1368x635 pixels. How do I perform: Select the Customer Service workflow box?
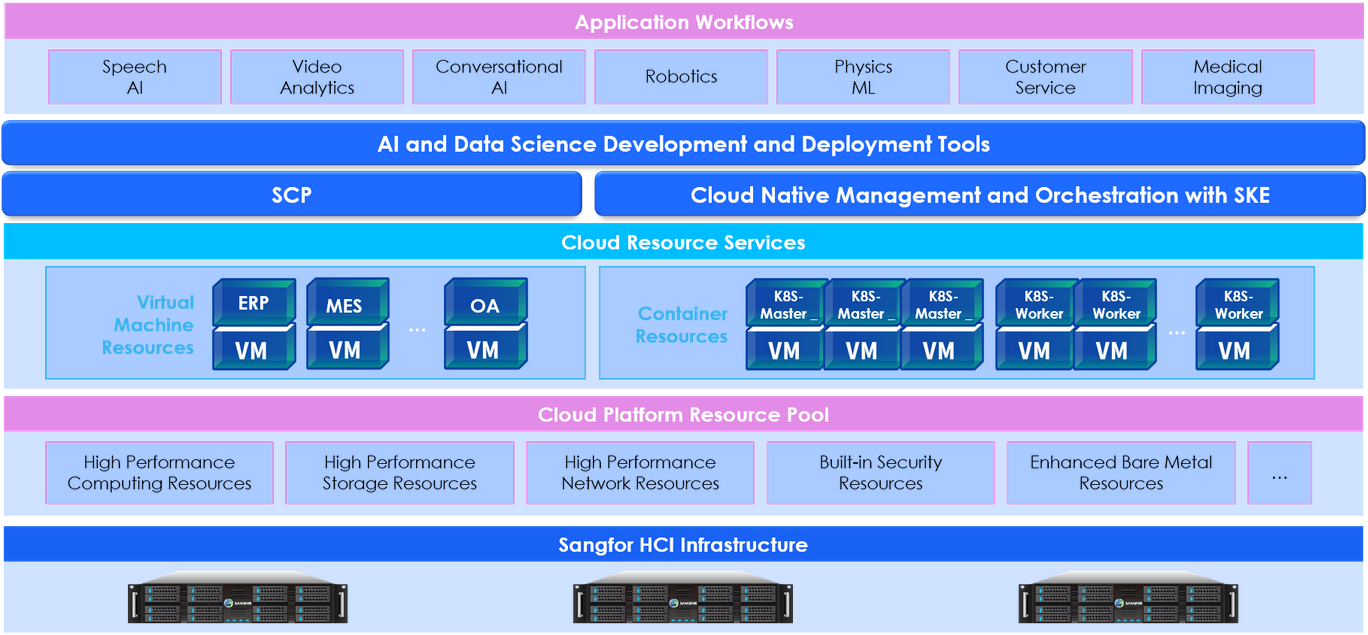pos(1045,77)
